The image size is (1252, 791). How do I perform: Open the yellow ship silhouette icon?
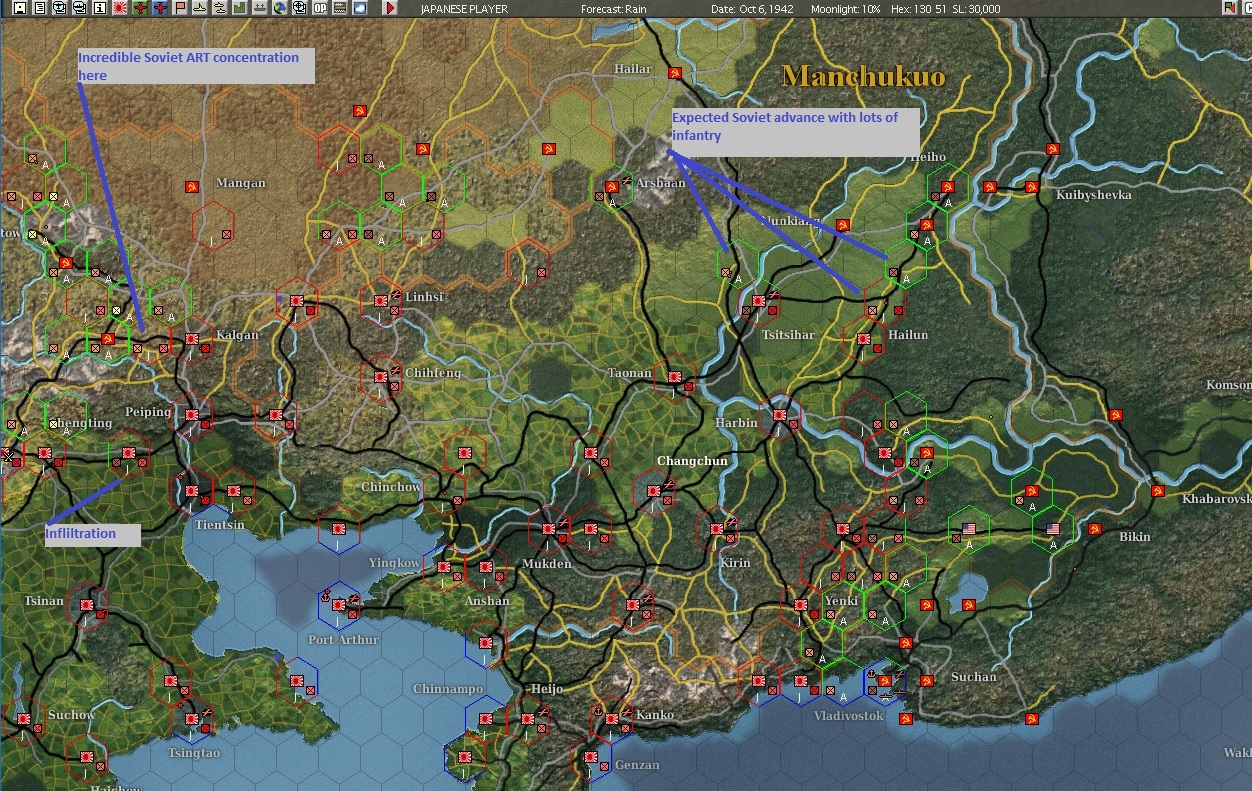pos(199,8)
